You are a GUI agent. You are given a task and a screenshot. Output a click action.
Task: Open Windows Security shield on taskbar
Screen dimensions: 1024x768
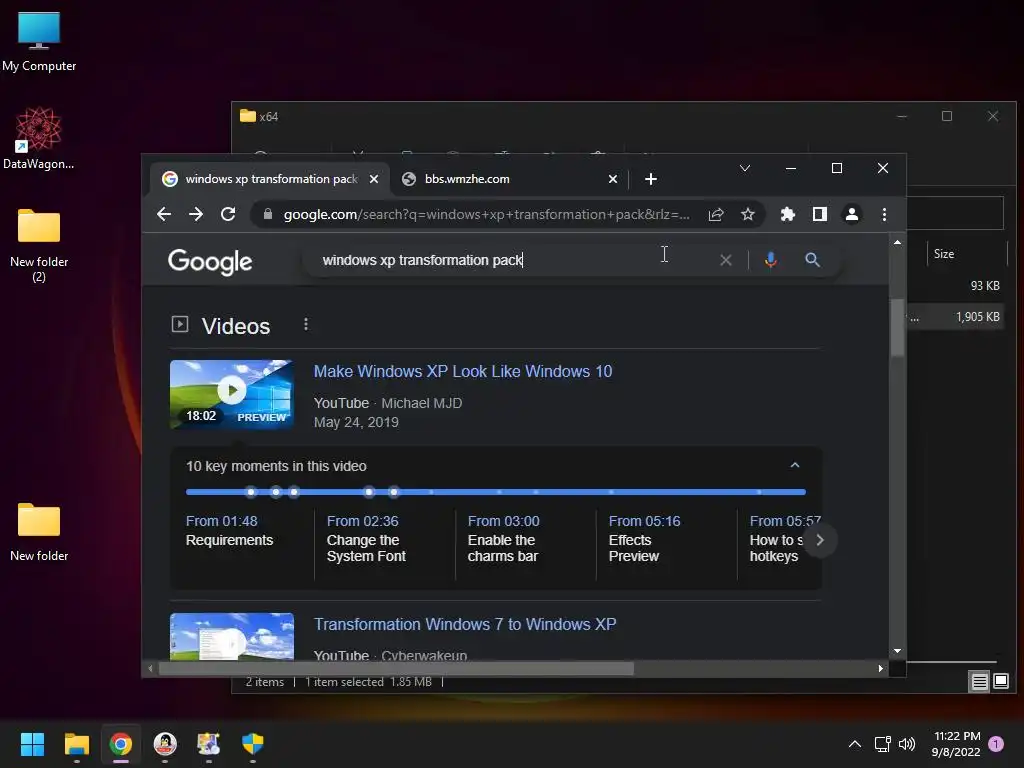(253, 744)
